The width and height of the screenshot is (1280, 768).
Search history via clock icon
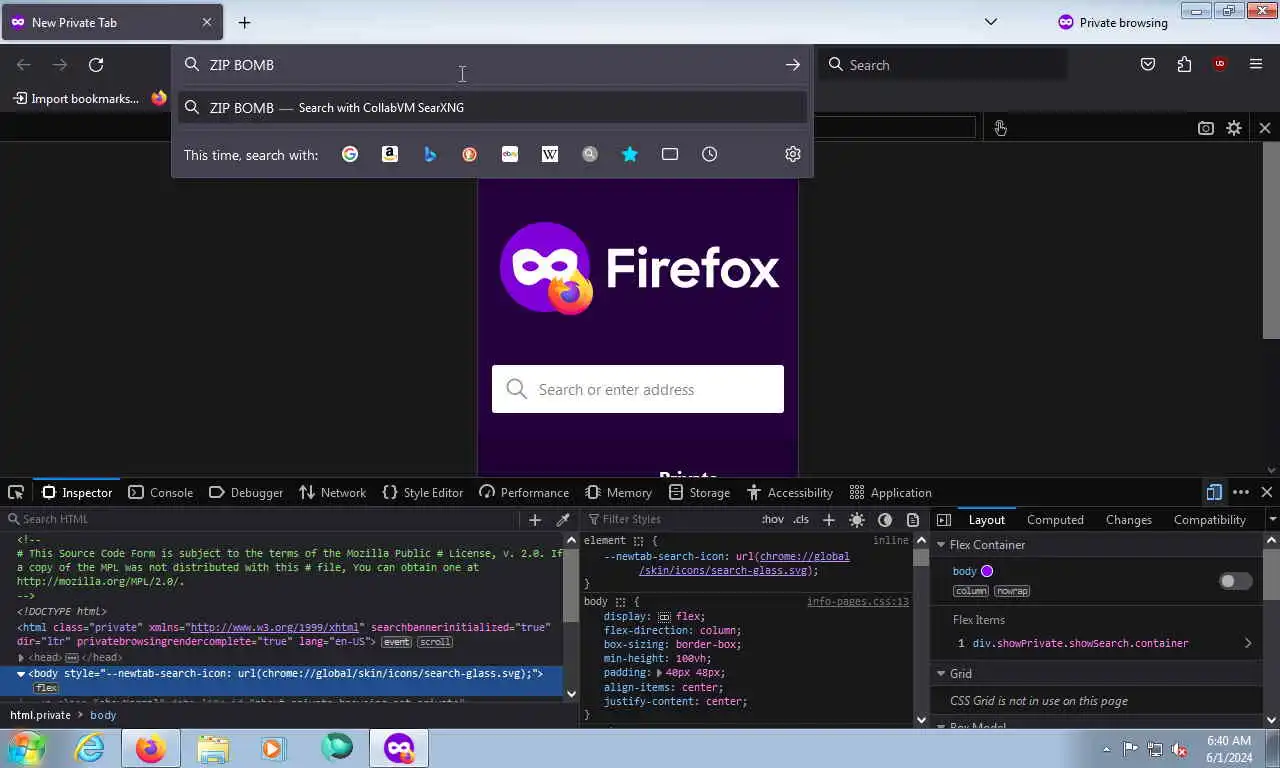click(x=710, y=154)
